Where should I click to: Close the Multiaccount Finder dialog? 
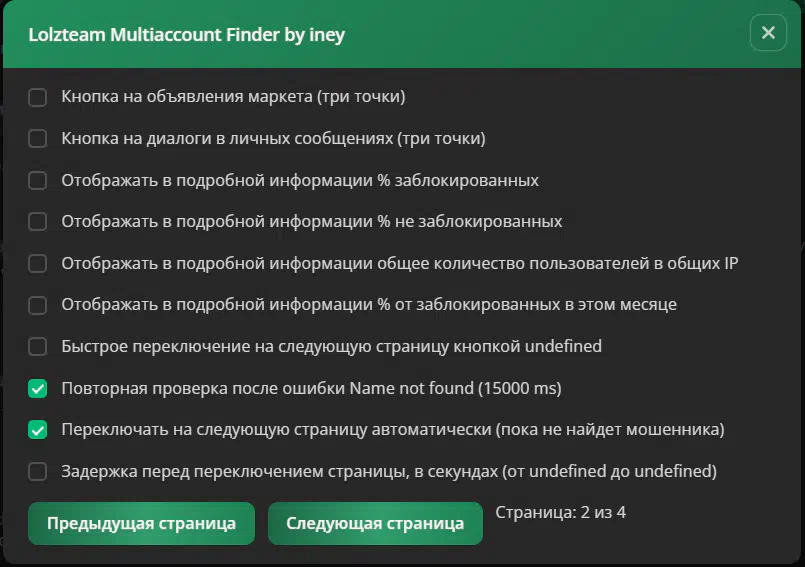pos(768,33)
